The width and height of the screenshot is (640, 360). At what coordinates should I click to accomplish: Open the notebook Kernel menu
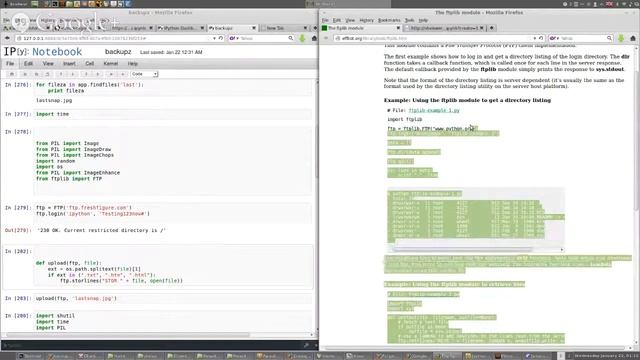(111, 64)
